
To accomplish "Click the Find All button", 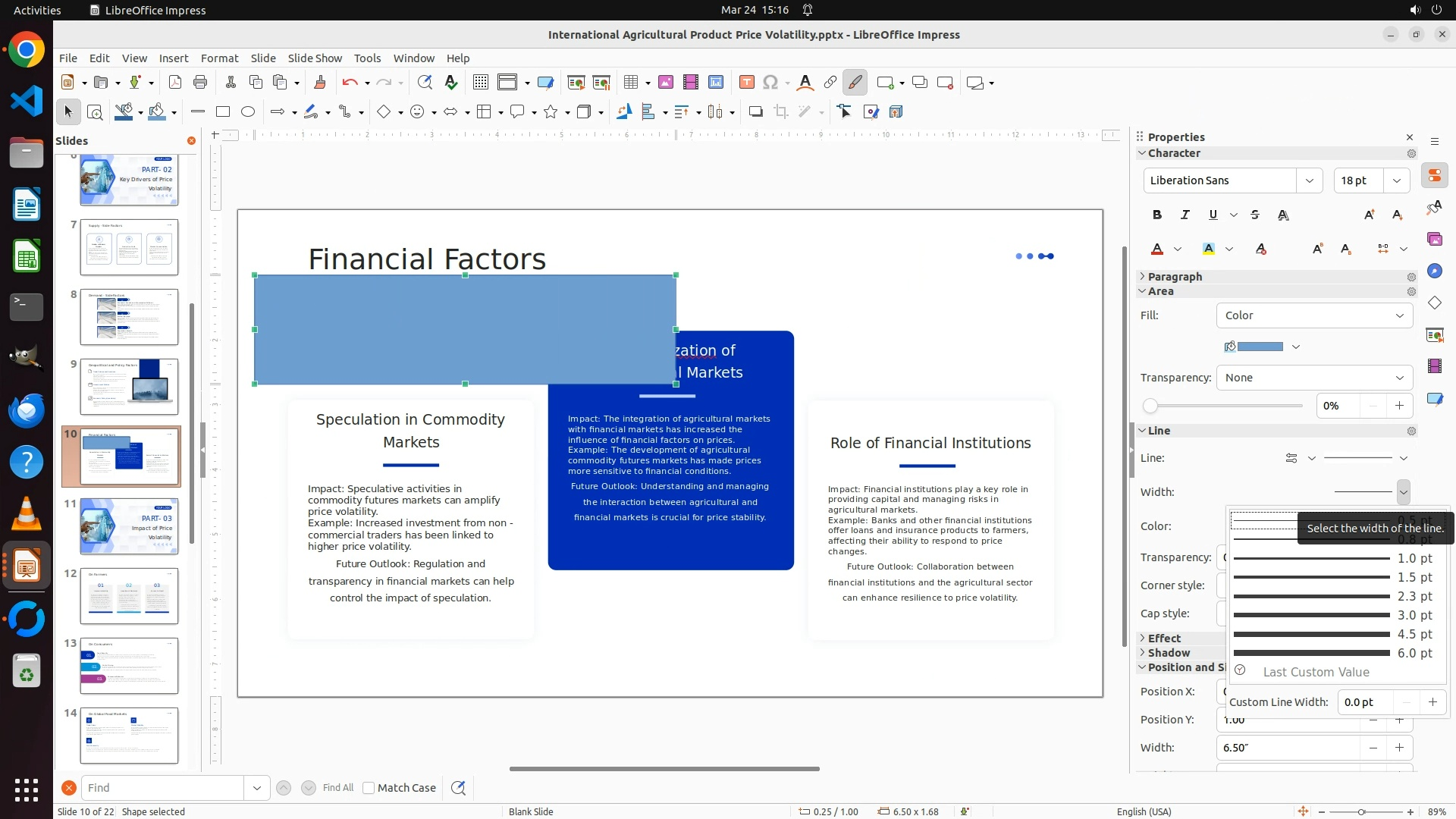I will point(337,788).
